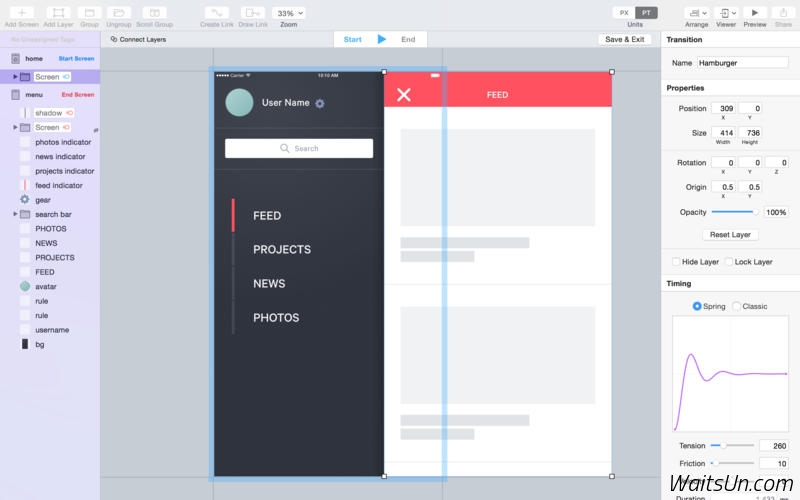Click the first feed card image placeholder

[x=497, y=178]
